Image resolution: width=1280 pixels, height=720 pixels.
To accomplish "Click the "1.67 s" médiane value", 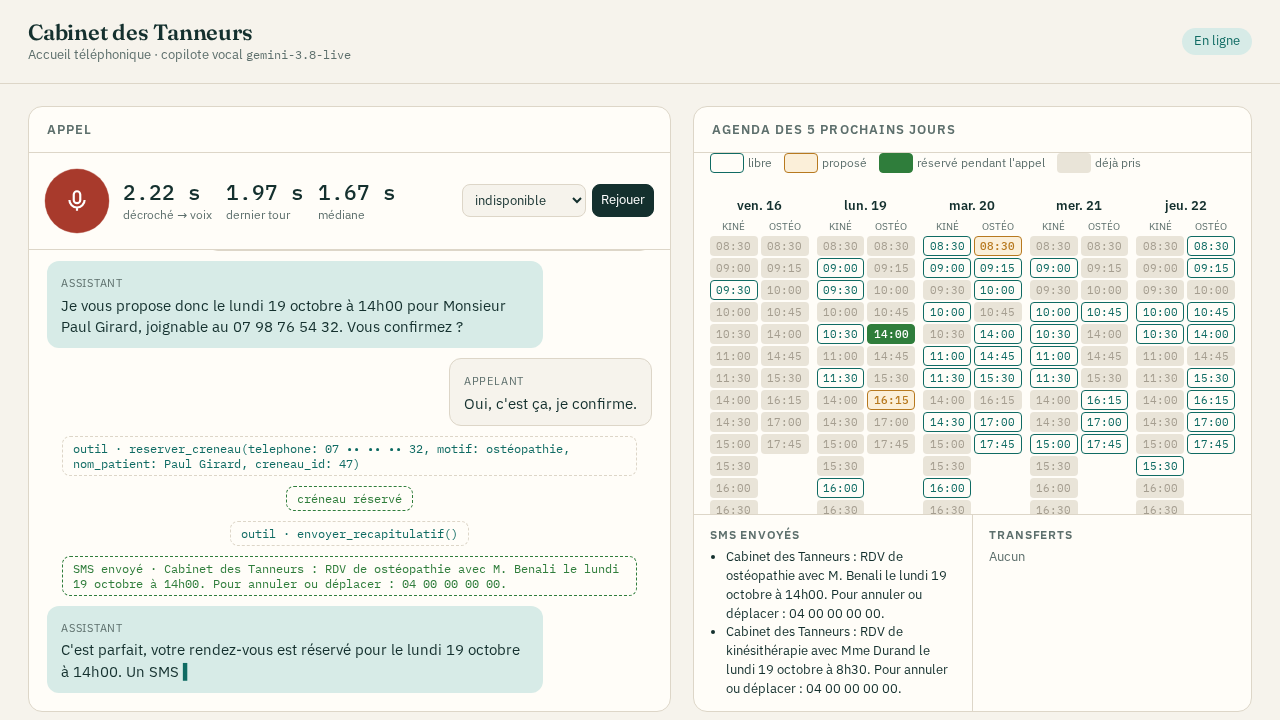I will 357,193.
